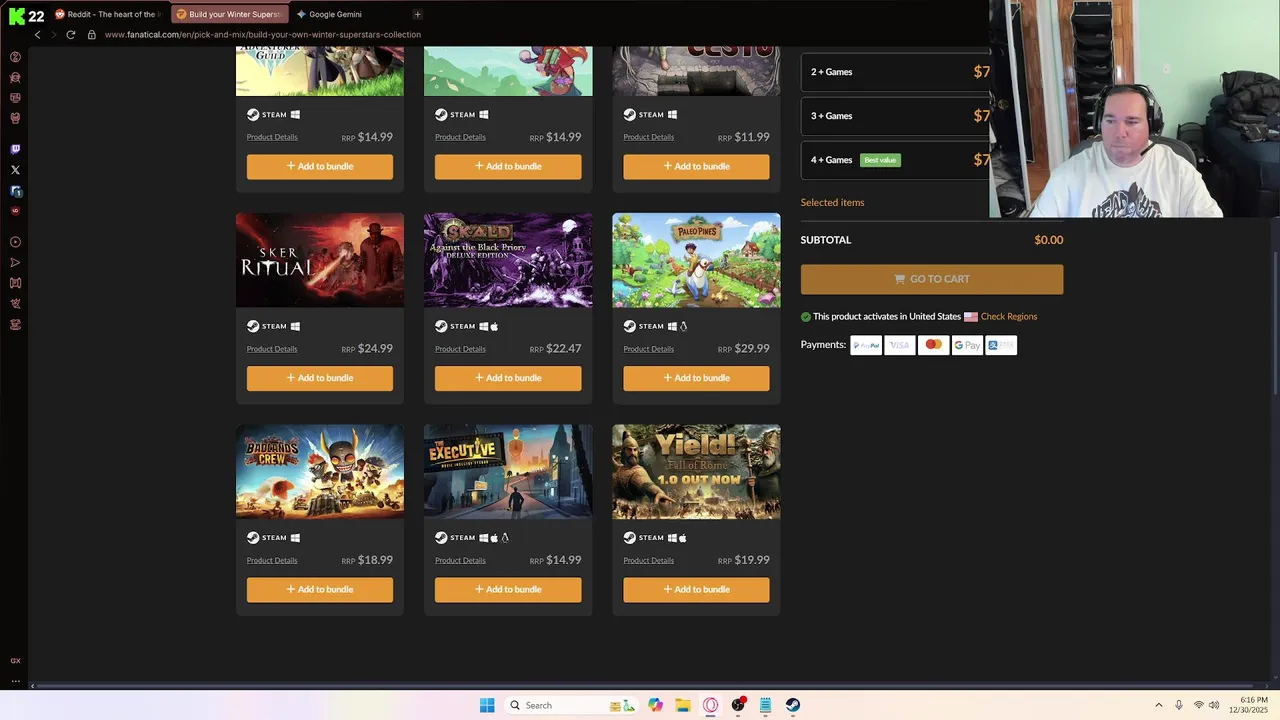Viewport: 1280px width, 720px height.
Task: Add The Executive to the bundle
Action: 508,590
